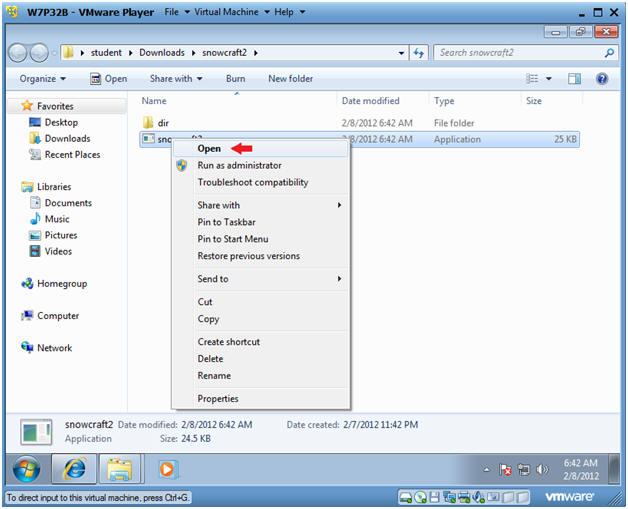The width and height of the screenshot is (628, 509).
Task: Click the taskbar clock 6:42 AM
Action: pyautogui.click(x=581, y=463)
